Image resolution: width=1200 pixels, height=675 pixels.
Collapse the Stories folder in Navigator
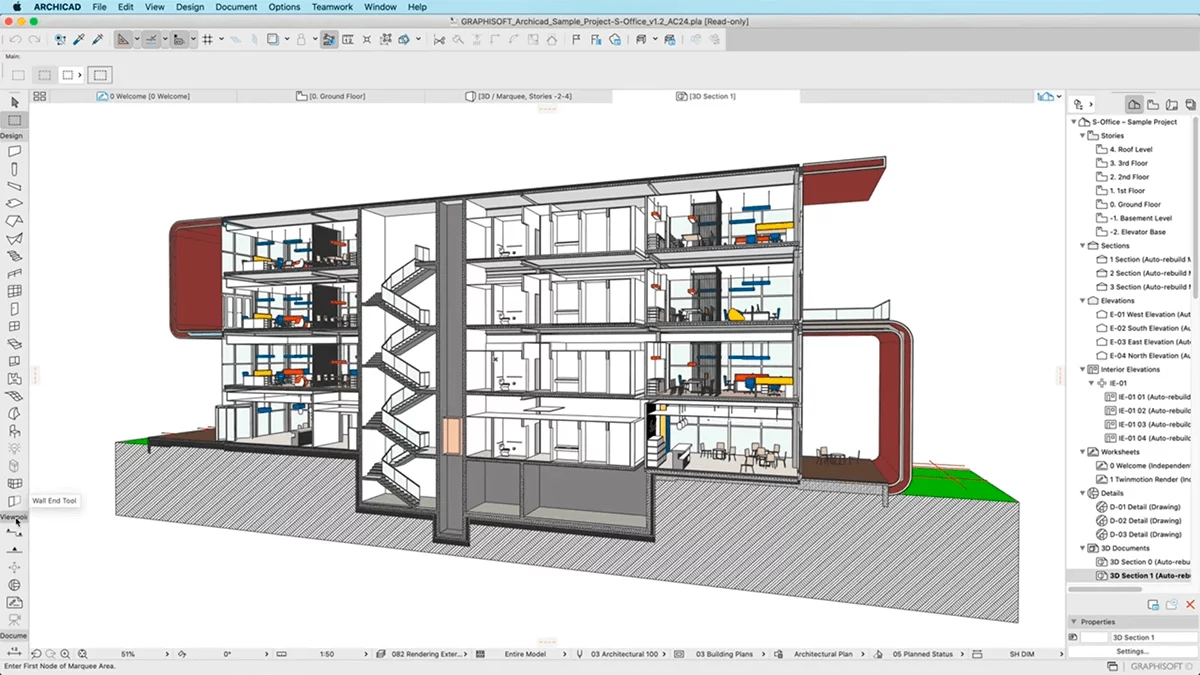(1083, 135)
